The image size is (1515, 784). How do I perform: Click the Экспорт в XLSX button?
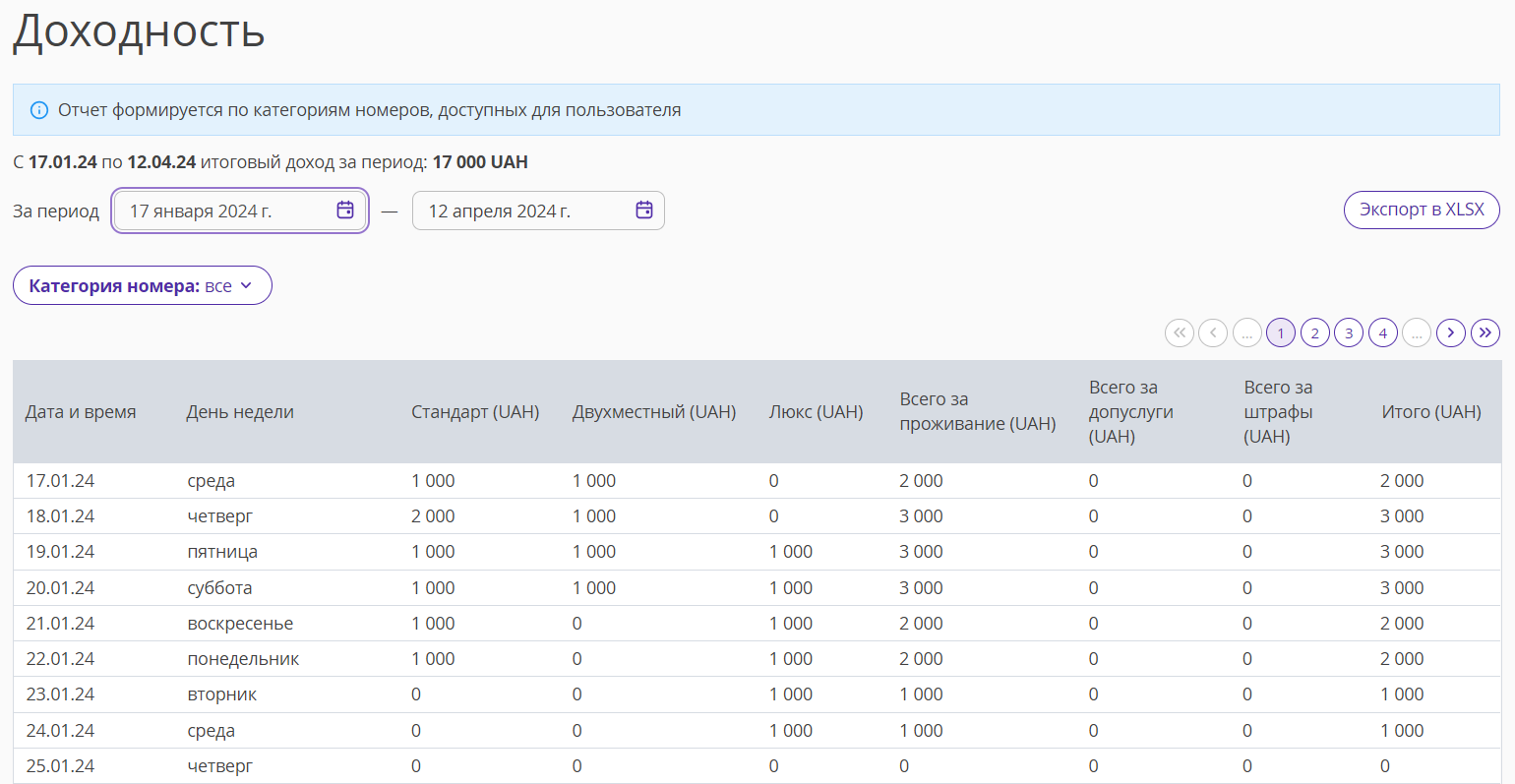(1422, 210)
